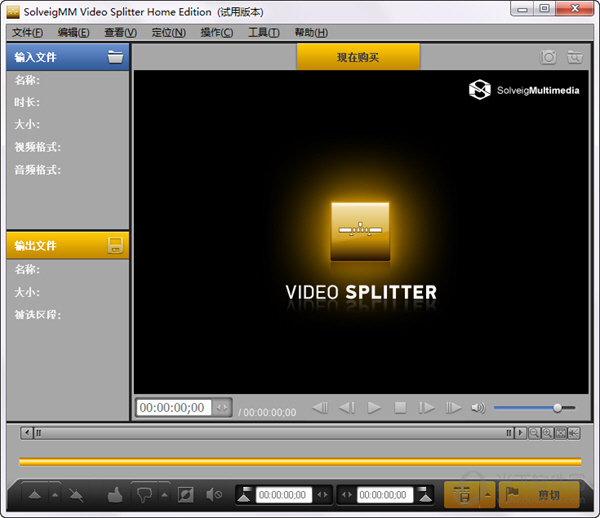
Task: Mute audio using speaker icon beside volume
Action: pyautogui.click(x=478, y=408)
